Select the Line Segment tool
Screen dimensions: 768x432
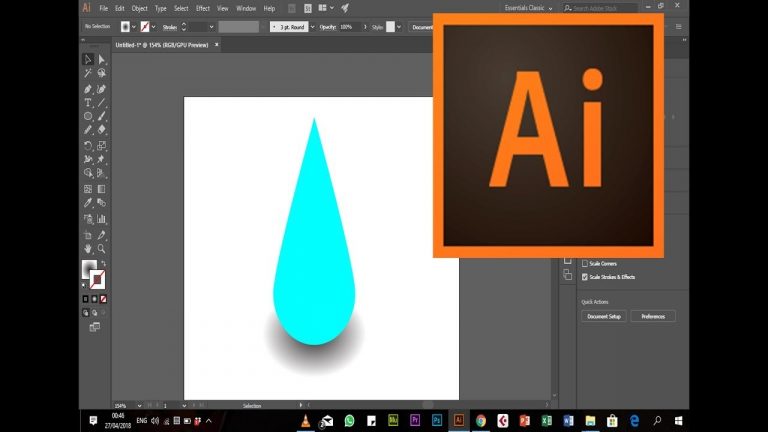point(101,103)
